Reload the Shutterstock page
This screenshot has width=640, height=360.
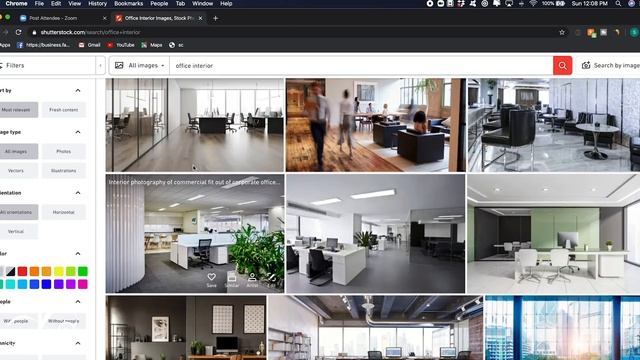[18, 32]
